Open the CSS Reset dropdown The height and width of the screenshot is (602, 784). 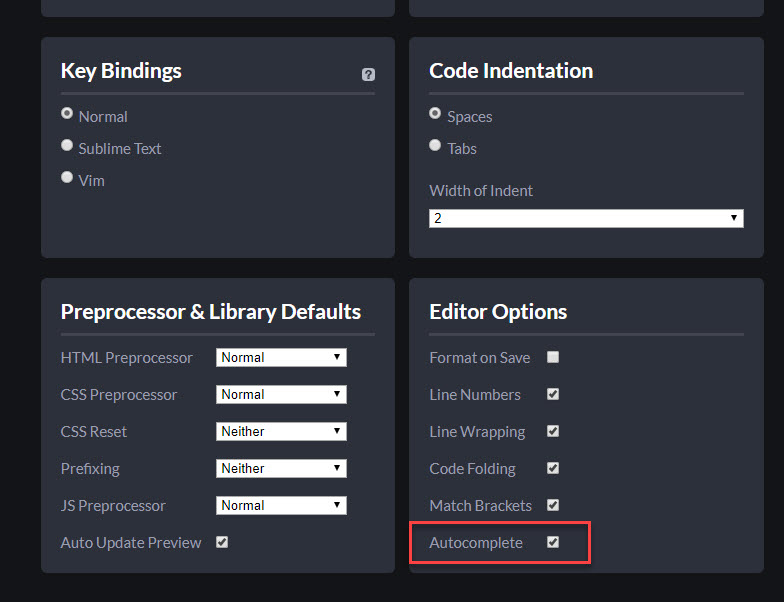click(281, 431)
